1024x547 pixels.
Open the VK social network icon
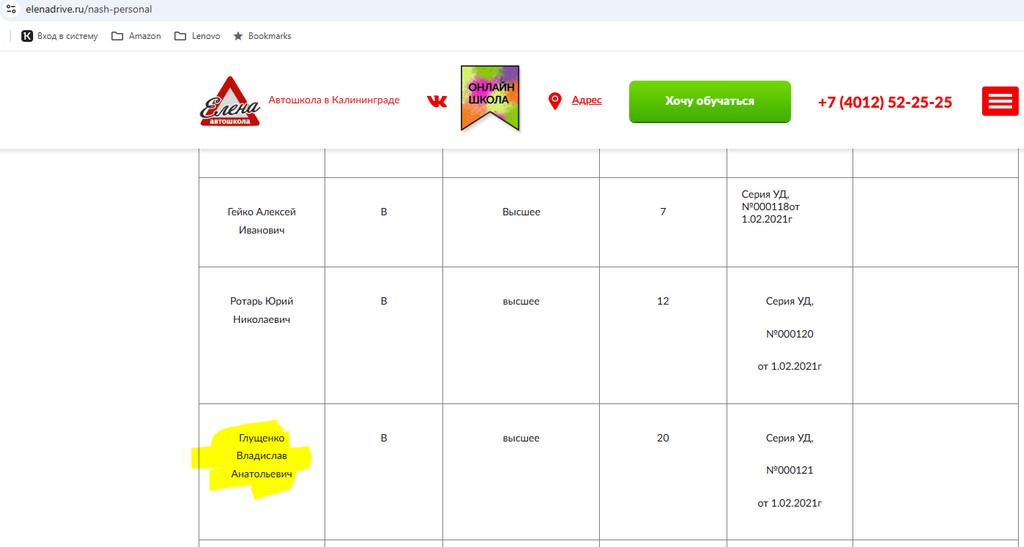(437, 101)
